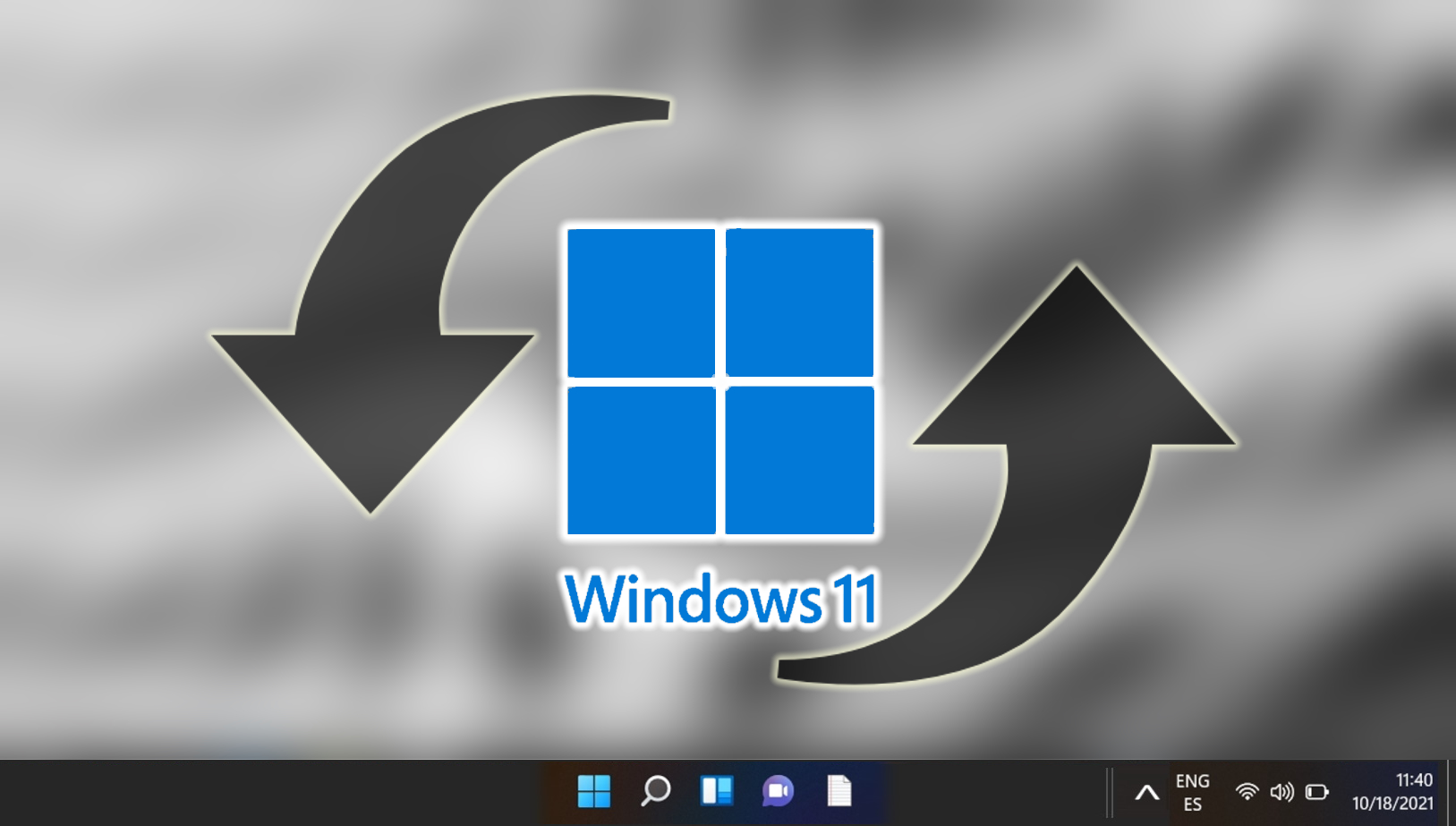Open taskbar Search magnifier
The height and width of the screenshot is (826, 1456).
(x=655, y=791)
